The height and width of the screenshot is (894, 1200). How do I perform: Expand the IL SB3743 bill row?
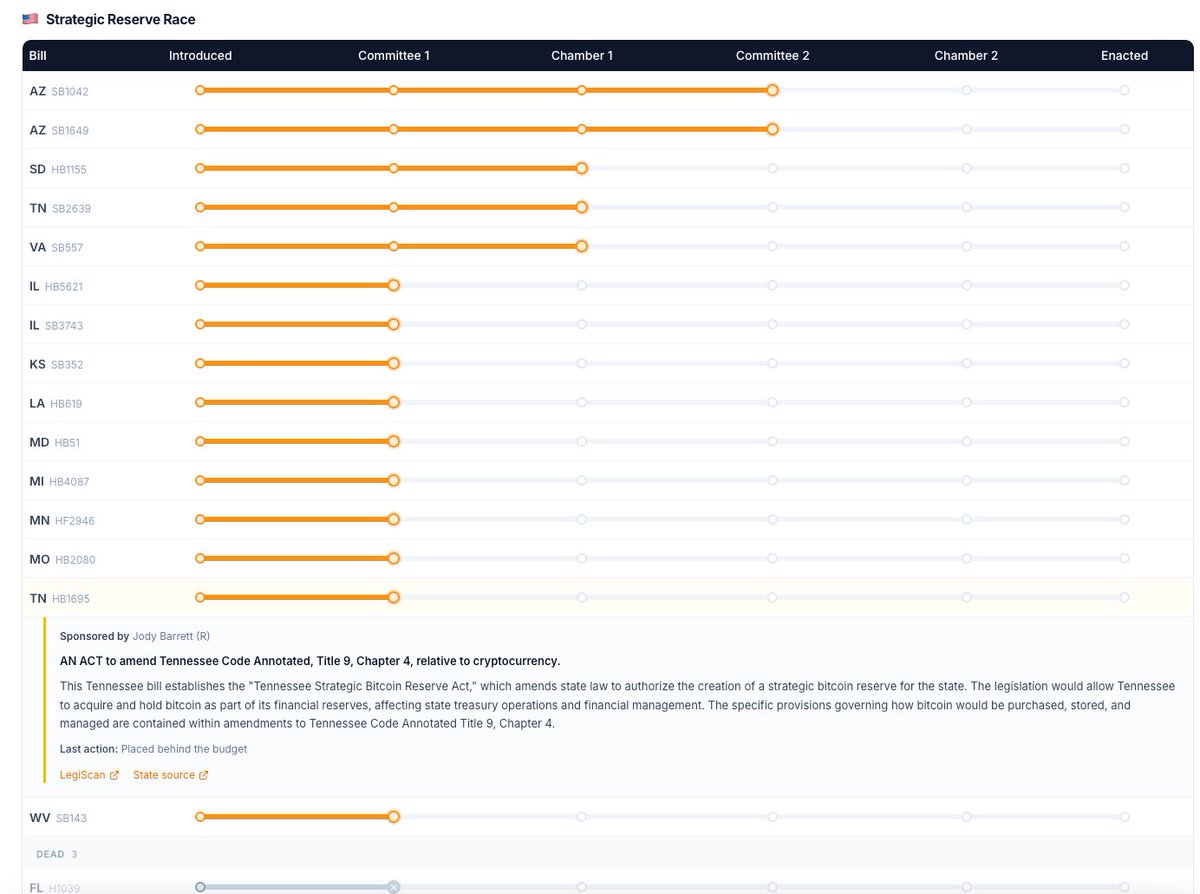[608, 325]
